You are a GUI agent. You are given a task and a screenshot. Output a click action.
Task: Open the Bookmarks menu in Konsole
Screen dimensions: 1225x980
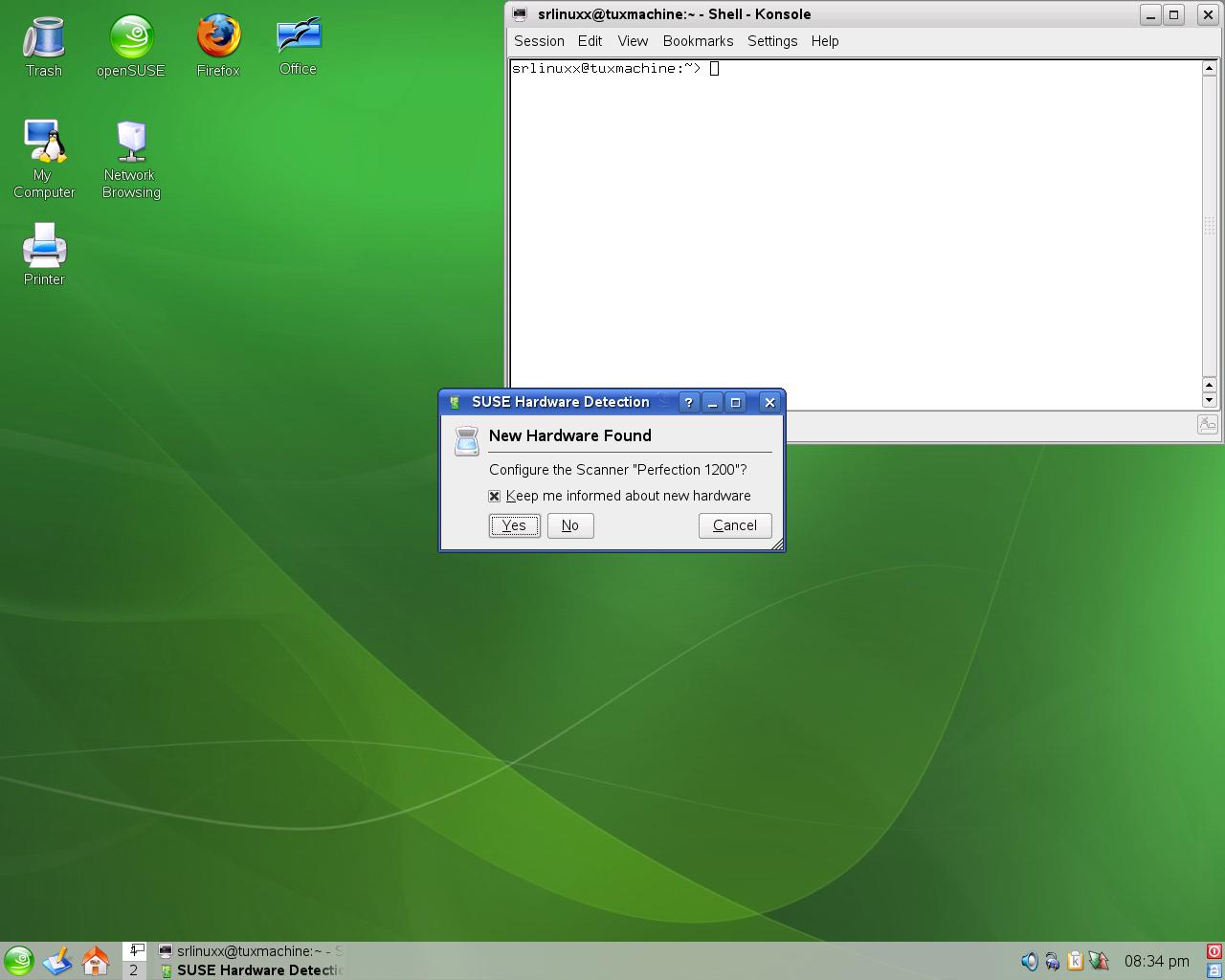(698, 41)
